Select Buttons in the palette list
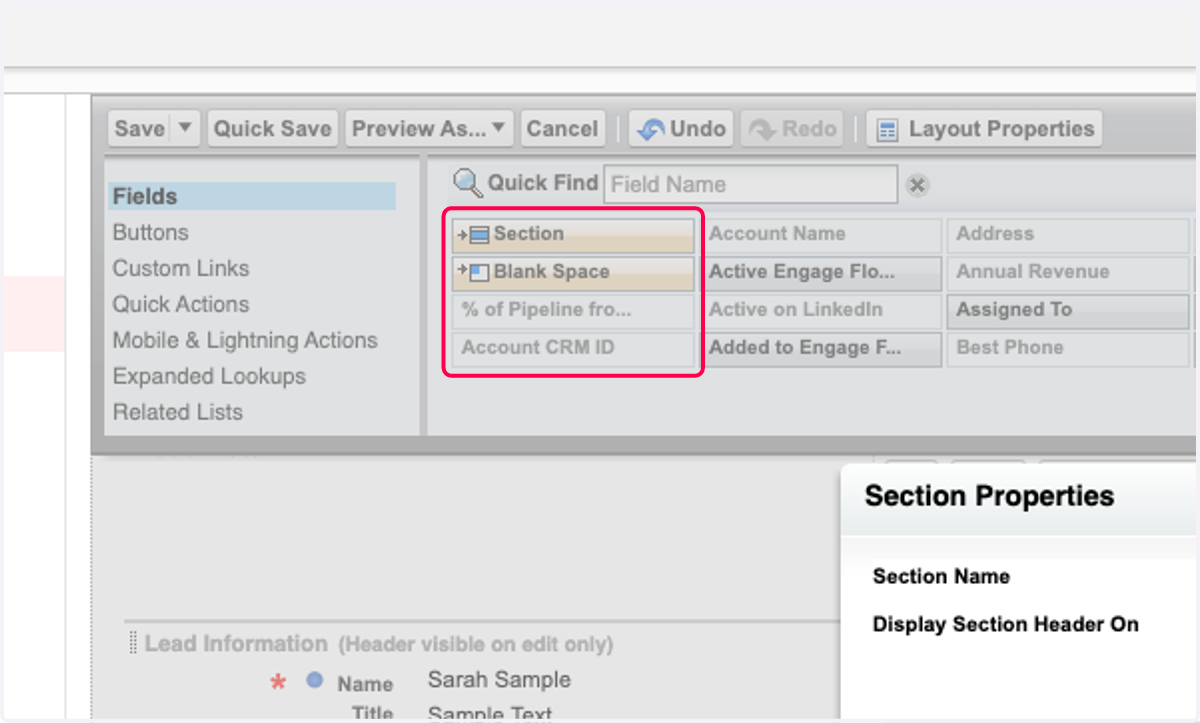The height and width of the screenshot is (723, 1200). click(x=150, y=232)
